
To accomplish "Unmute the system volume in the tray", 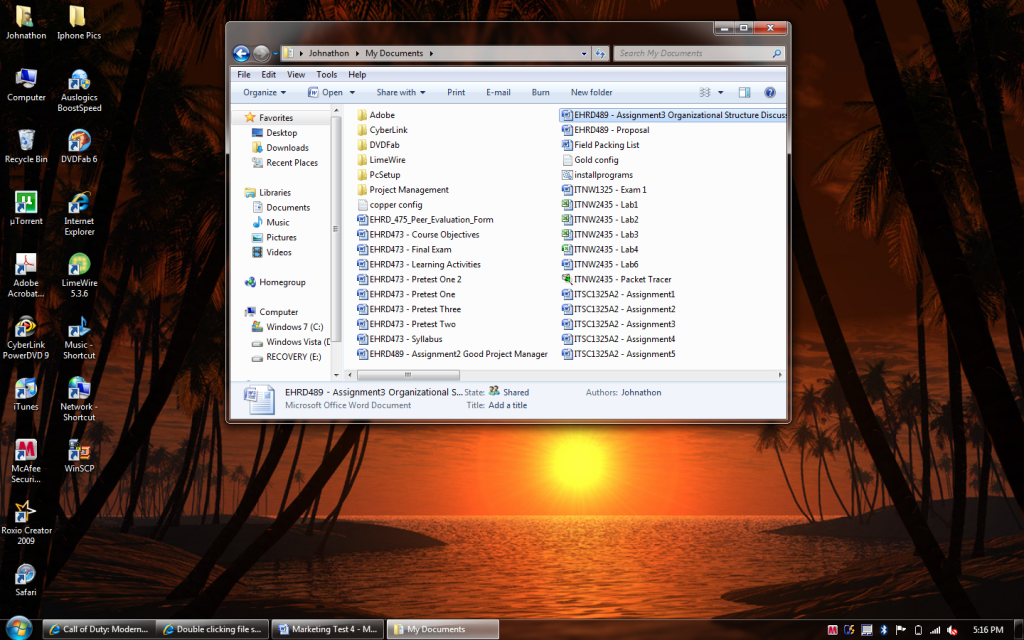I will coord(952,629).
